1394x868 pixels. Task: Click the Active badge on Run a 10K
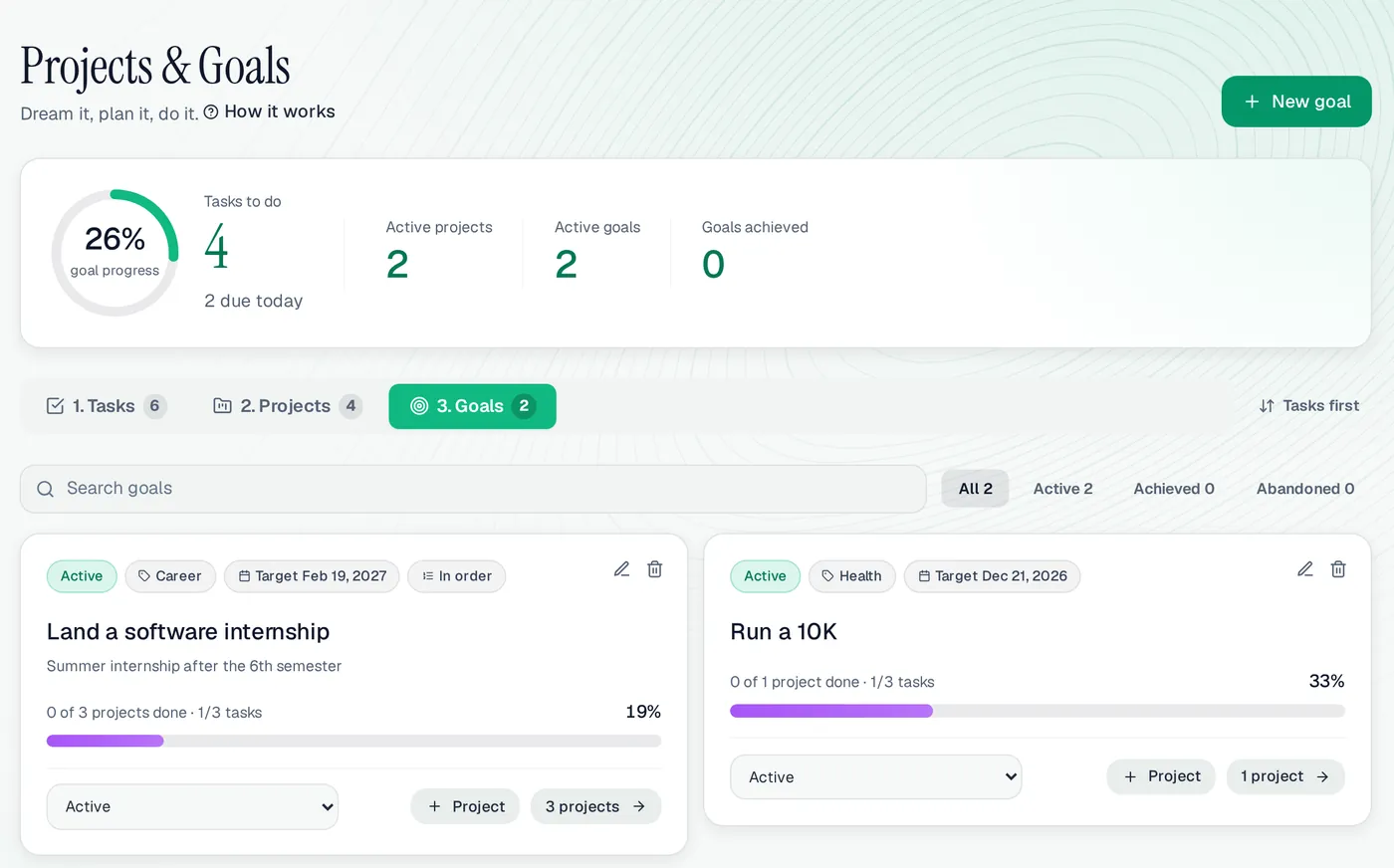click(765, 576)
